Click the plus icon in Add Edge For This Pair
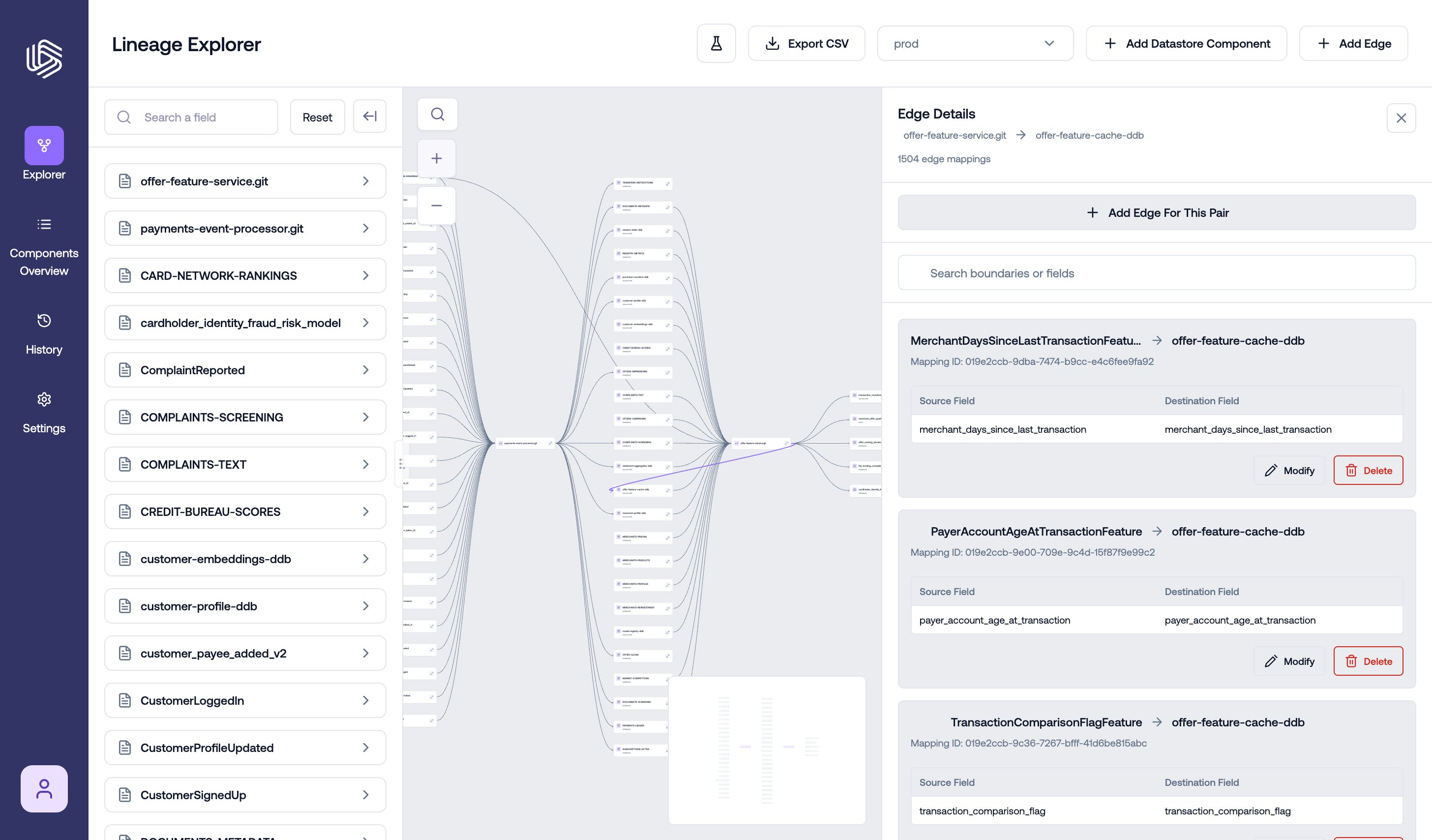 (1092, 212)
